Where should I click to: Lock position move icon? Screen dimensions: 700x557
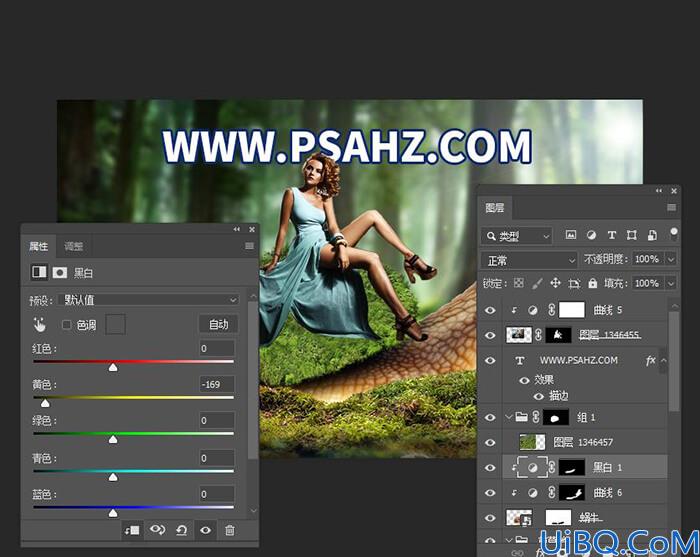click(x=555, y=283)
